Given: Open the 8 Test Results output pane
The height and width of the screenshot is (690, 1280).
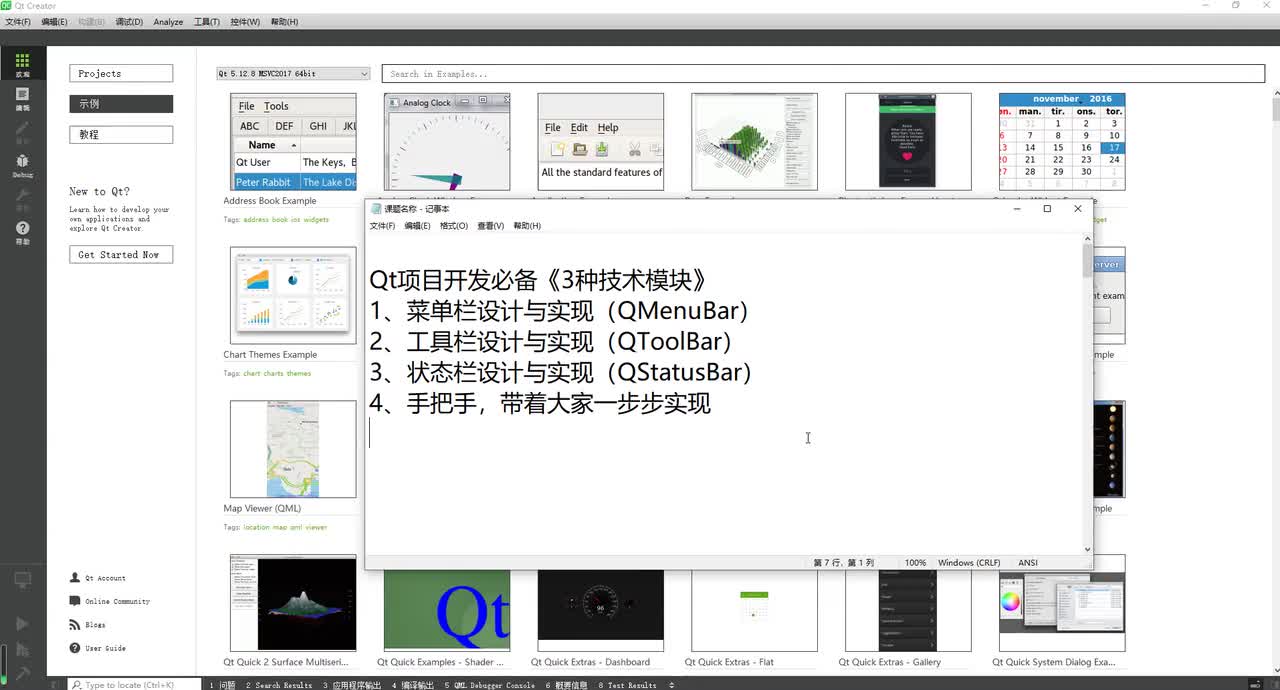Looking at the screenshot, I should point(627,685).
